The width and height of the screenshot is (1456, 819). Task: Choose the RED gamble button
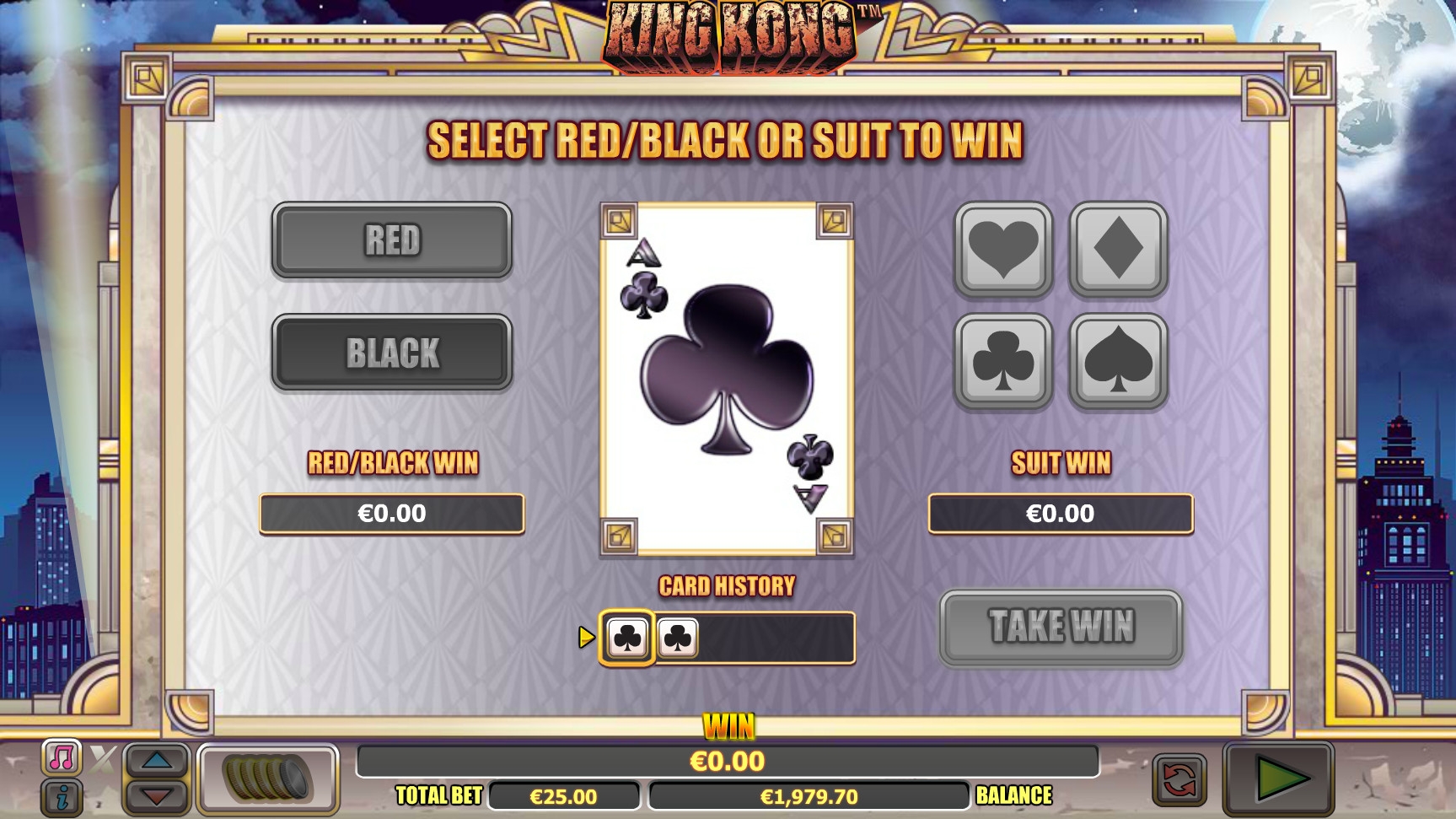pos(392,240)
